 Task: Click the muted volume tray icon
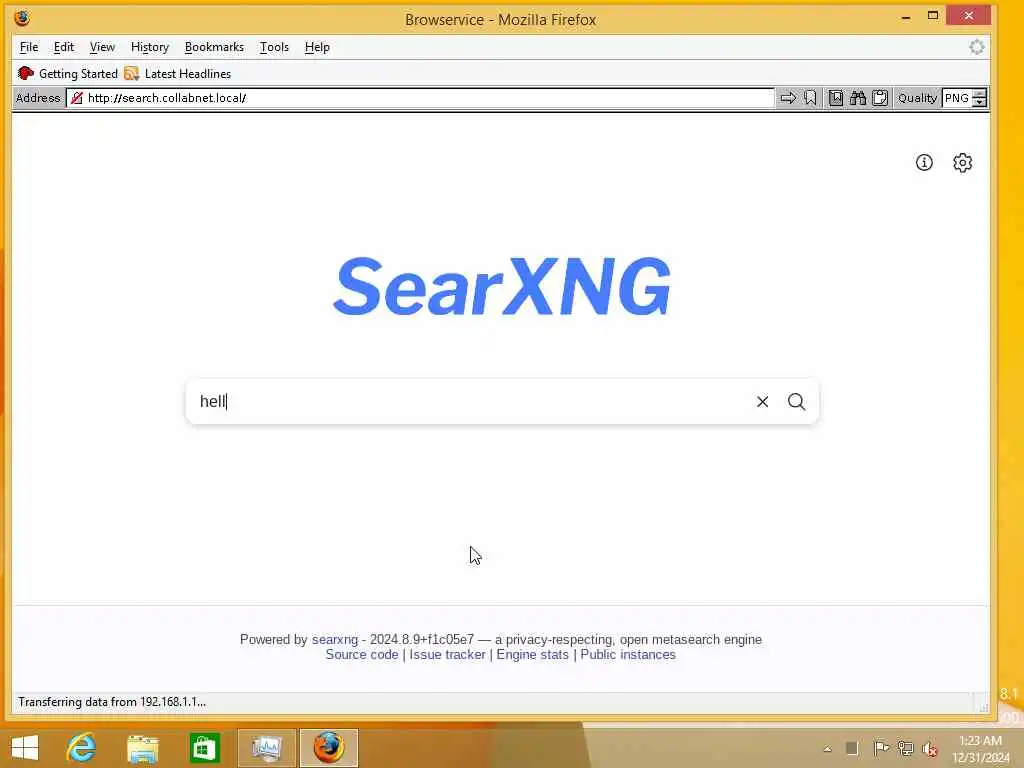coord(929,749)
